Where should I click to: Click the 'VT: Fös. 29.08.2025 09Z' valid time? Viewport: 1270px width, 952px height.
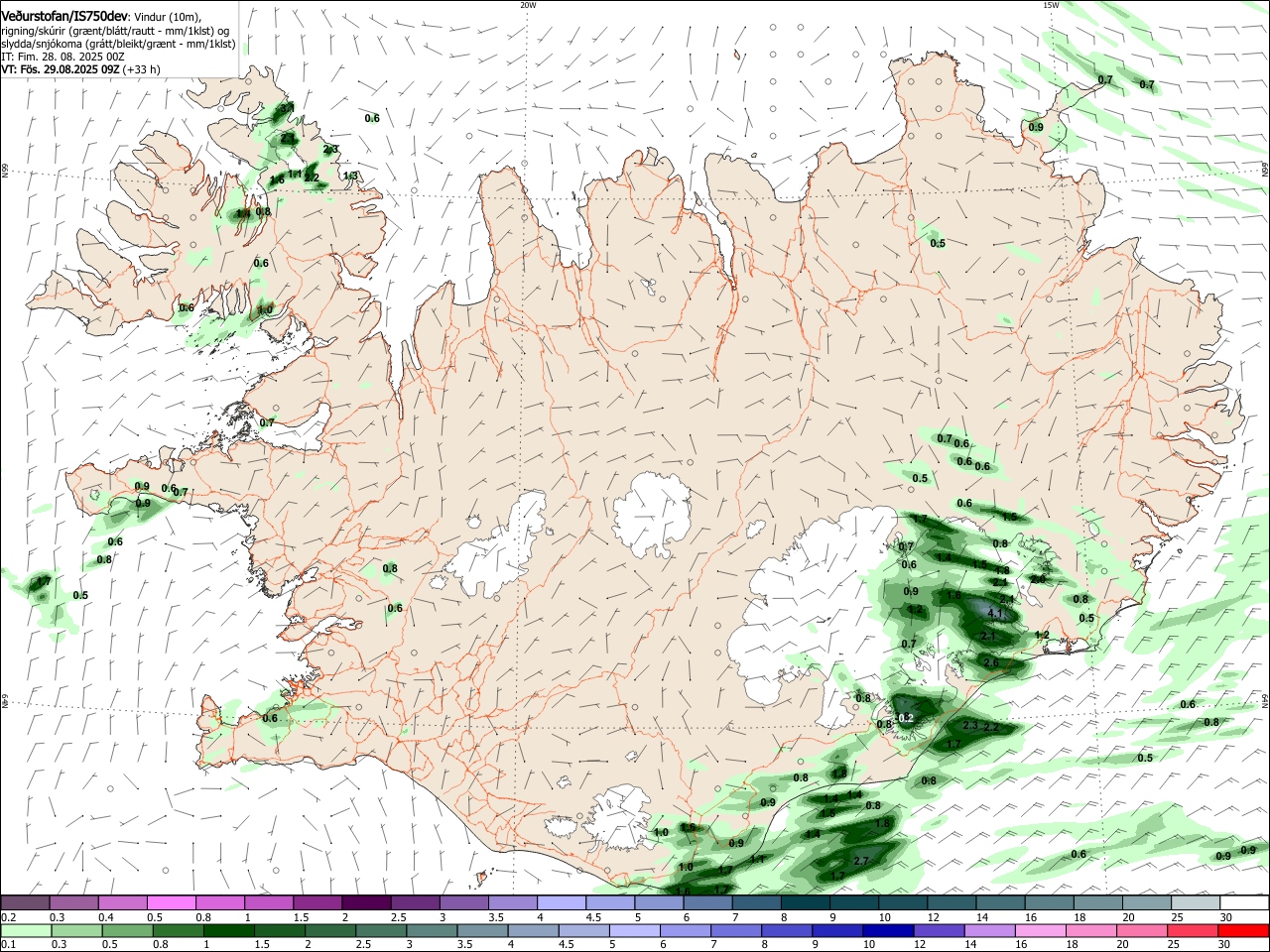tap(61, 69)
